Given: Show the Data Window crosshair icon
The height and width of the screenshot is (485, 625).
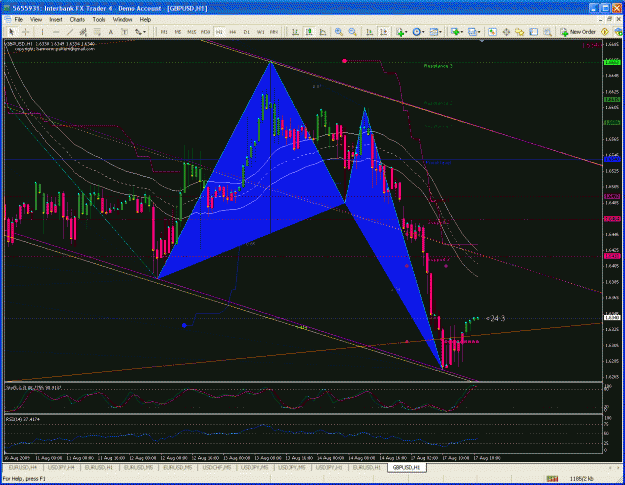Looking at the screenshot, I should click(x=506, y=32).
